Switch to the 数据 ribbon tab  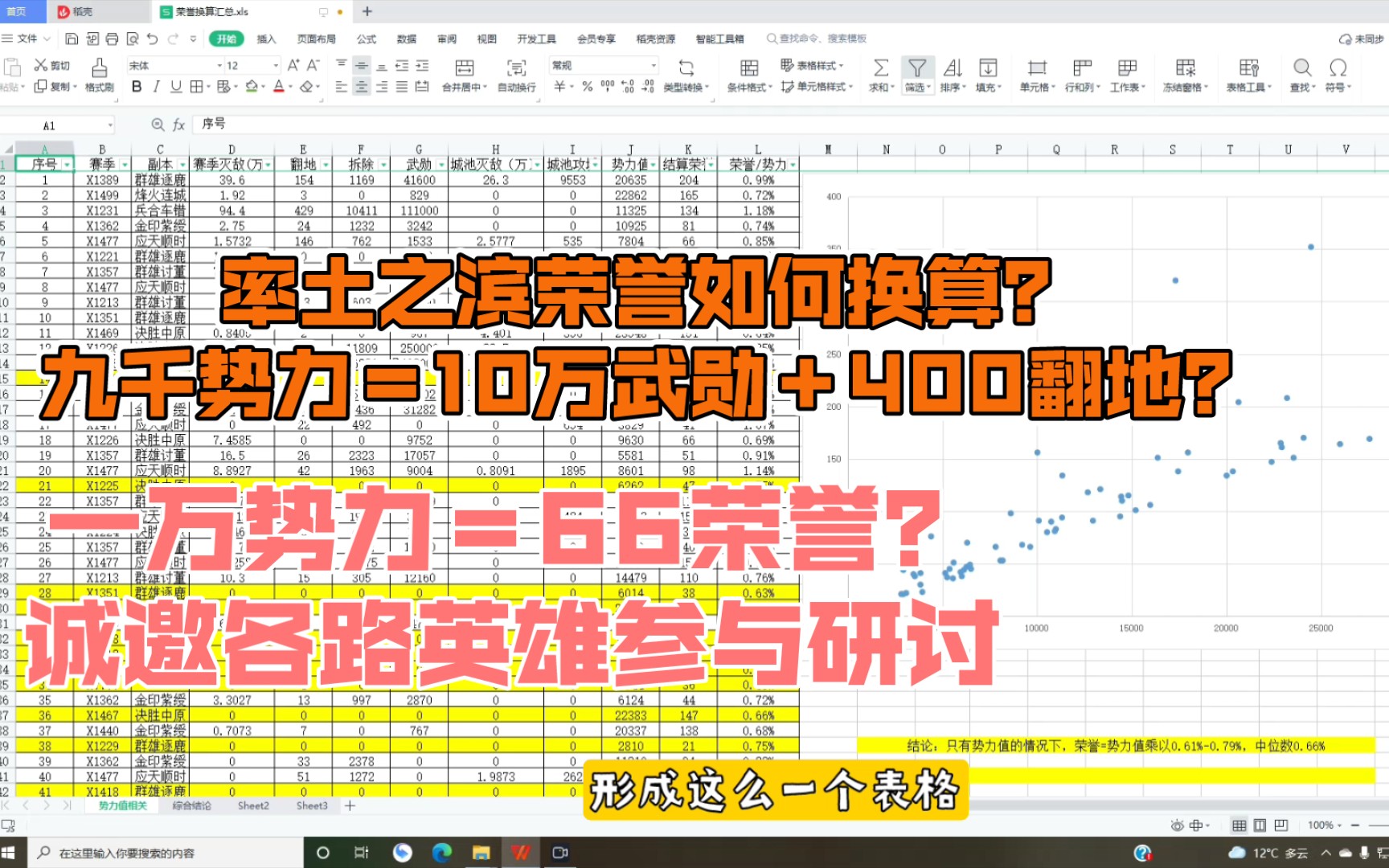[x=406, y=38]
